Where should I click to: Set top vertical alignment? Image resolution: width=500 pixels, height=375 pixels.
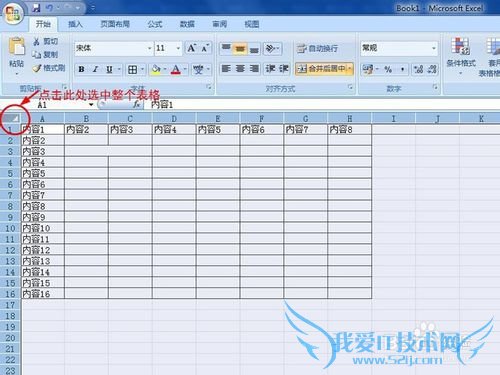pos(226,49)
